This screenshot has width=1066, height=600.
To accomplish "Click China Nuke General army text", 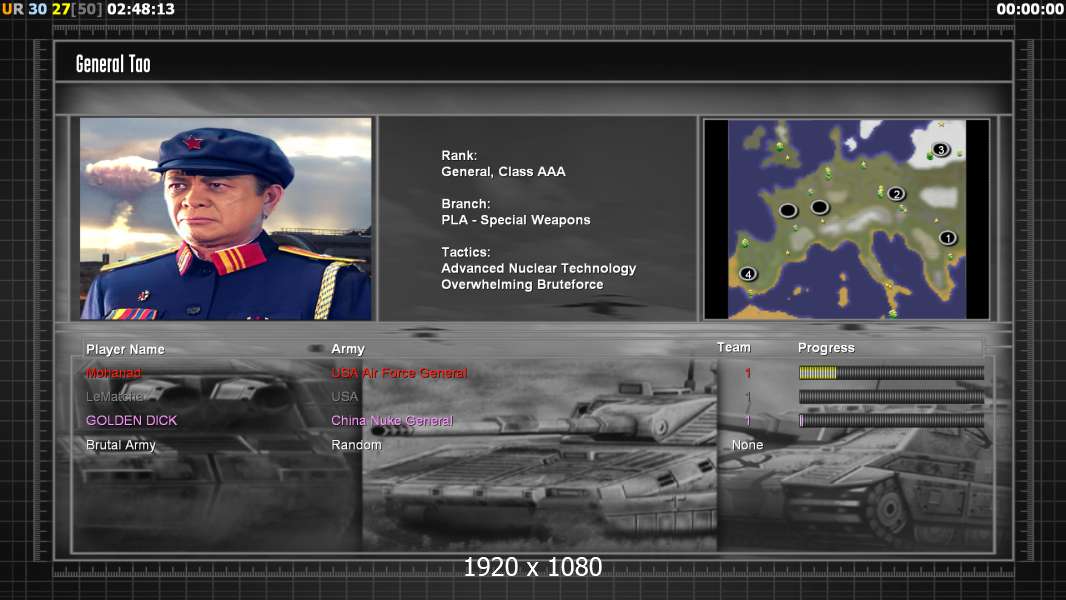I will [x=392, y=421].
